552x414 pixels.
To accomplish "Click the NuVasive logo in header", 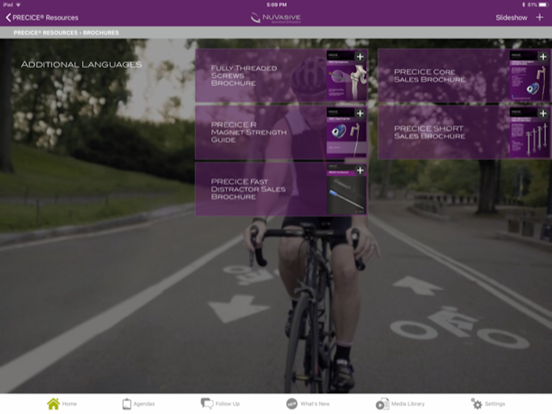I will click(276, 18).
